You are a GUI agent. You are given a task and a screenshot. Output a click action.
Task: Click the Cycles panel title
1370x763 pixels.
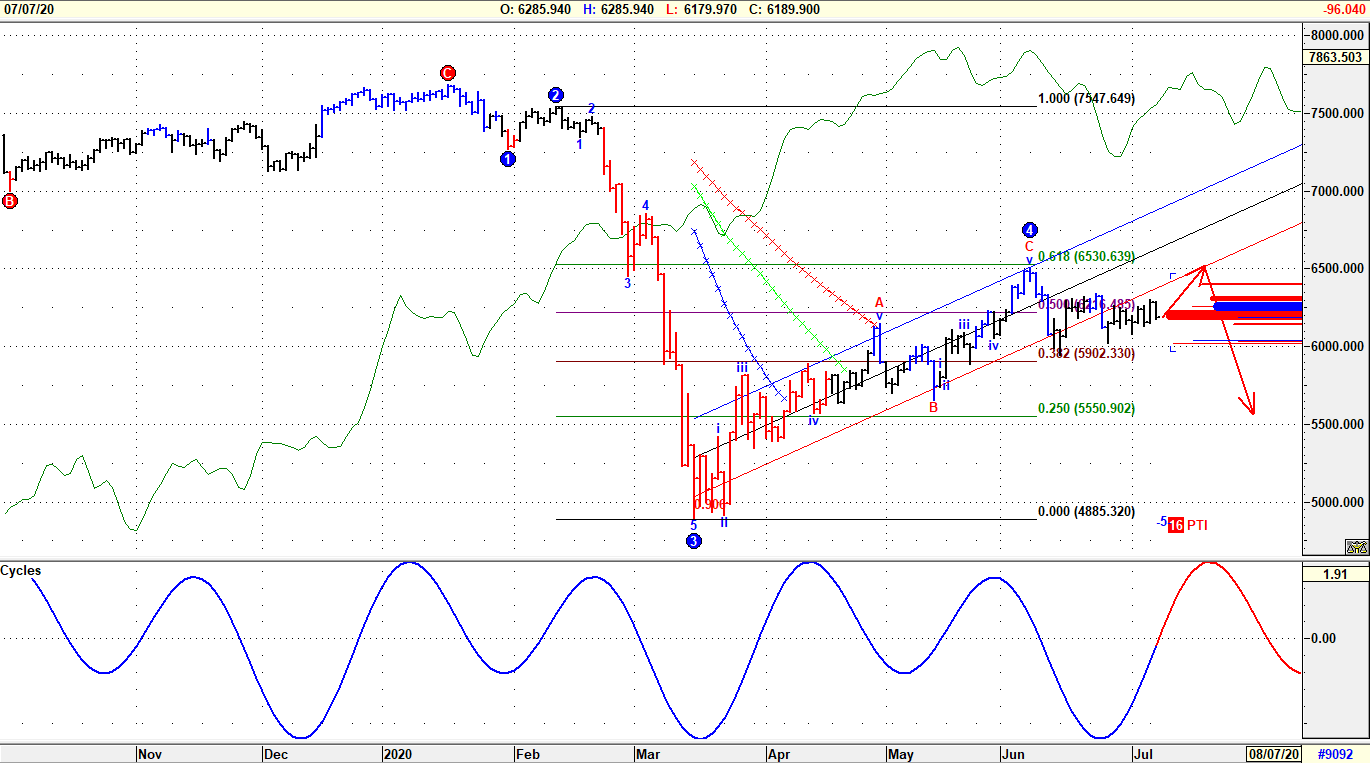[x=21, y=571]
